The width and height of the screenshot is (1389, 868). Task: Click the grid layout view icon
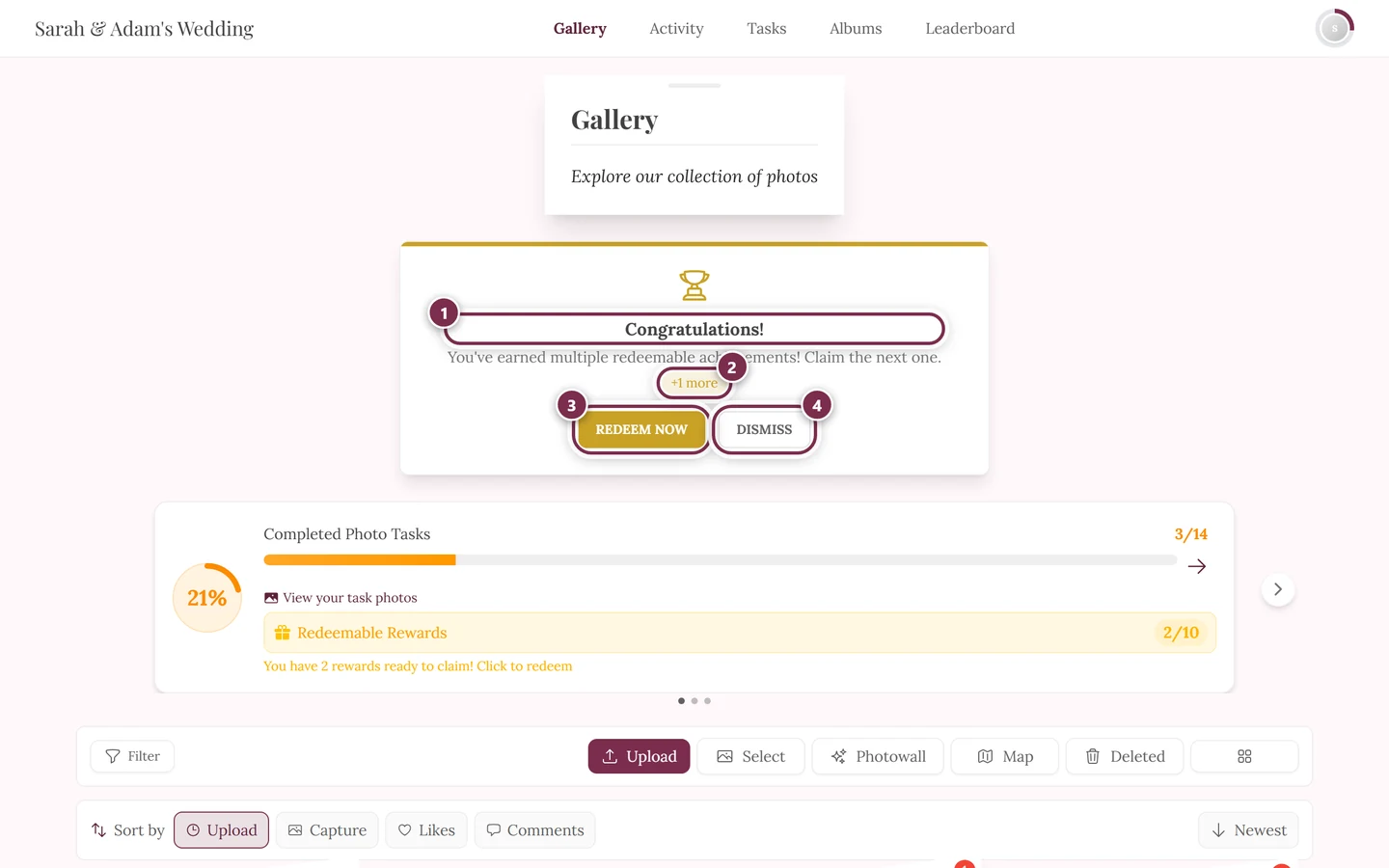(1244, 756)
